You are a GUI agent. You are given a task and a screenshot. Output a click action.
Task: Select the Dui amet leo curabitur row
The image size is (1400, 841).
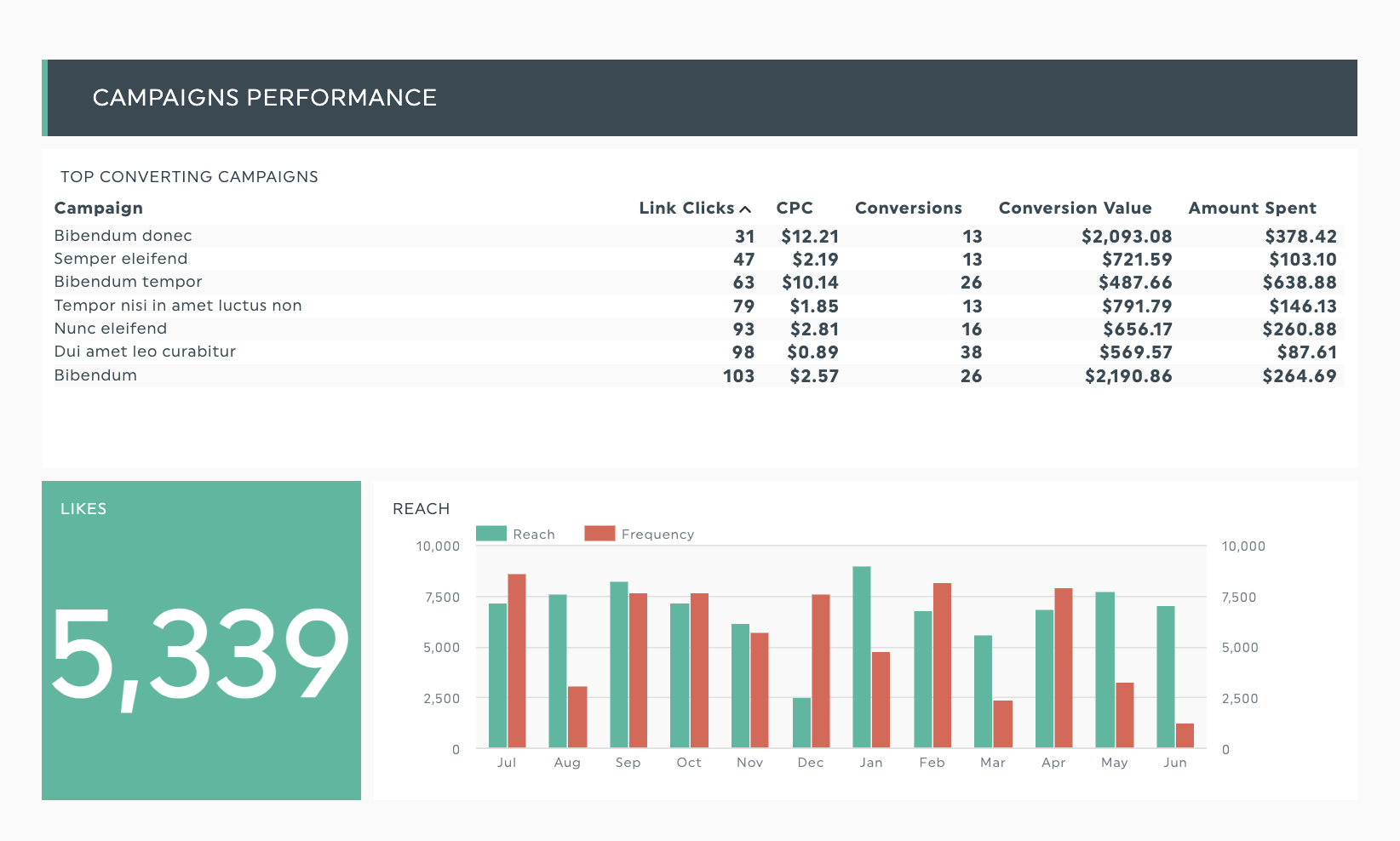click(145, 352)
